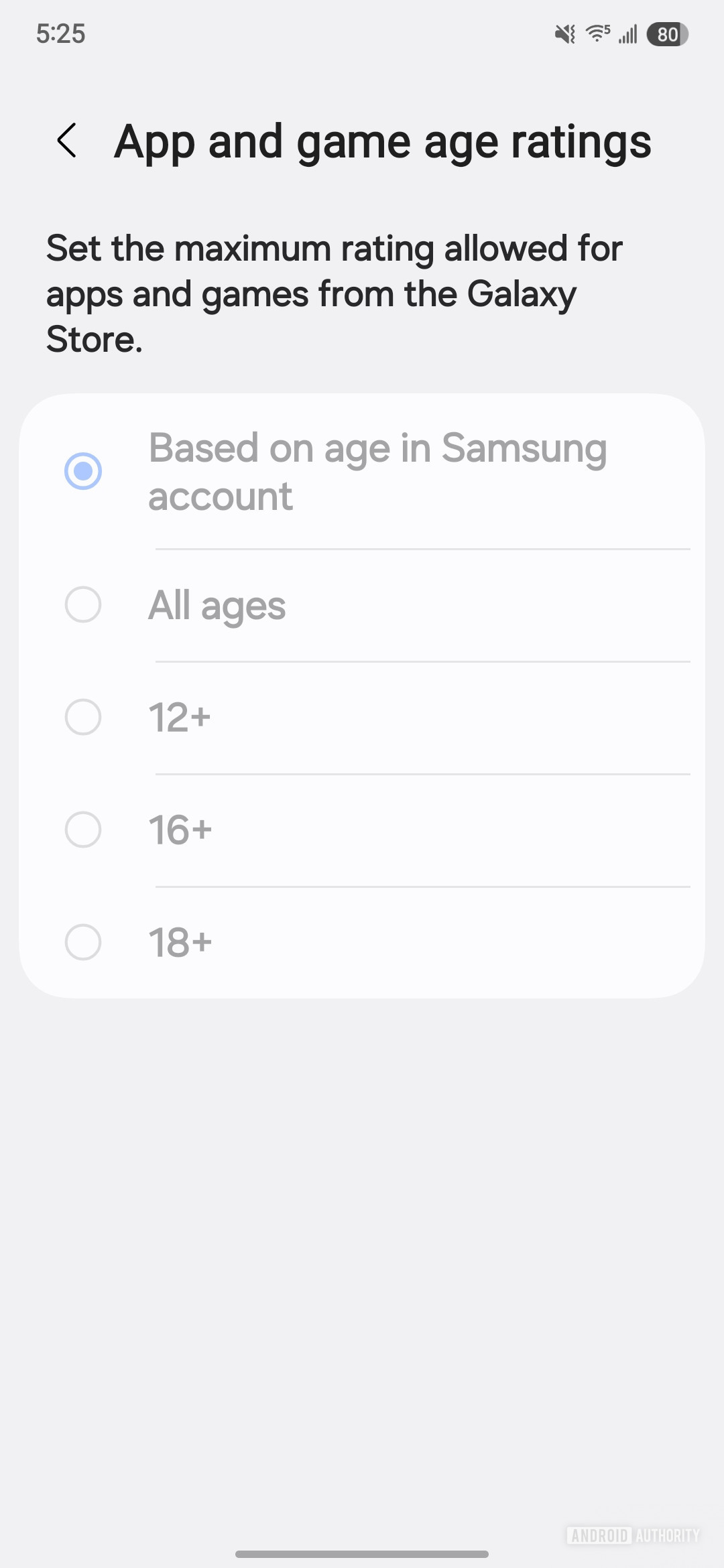Tap the home gesture bar at bottom
The width and height of the screenshot is (724, 1568).
[x=362, y=1554]
